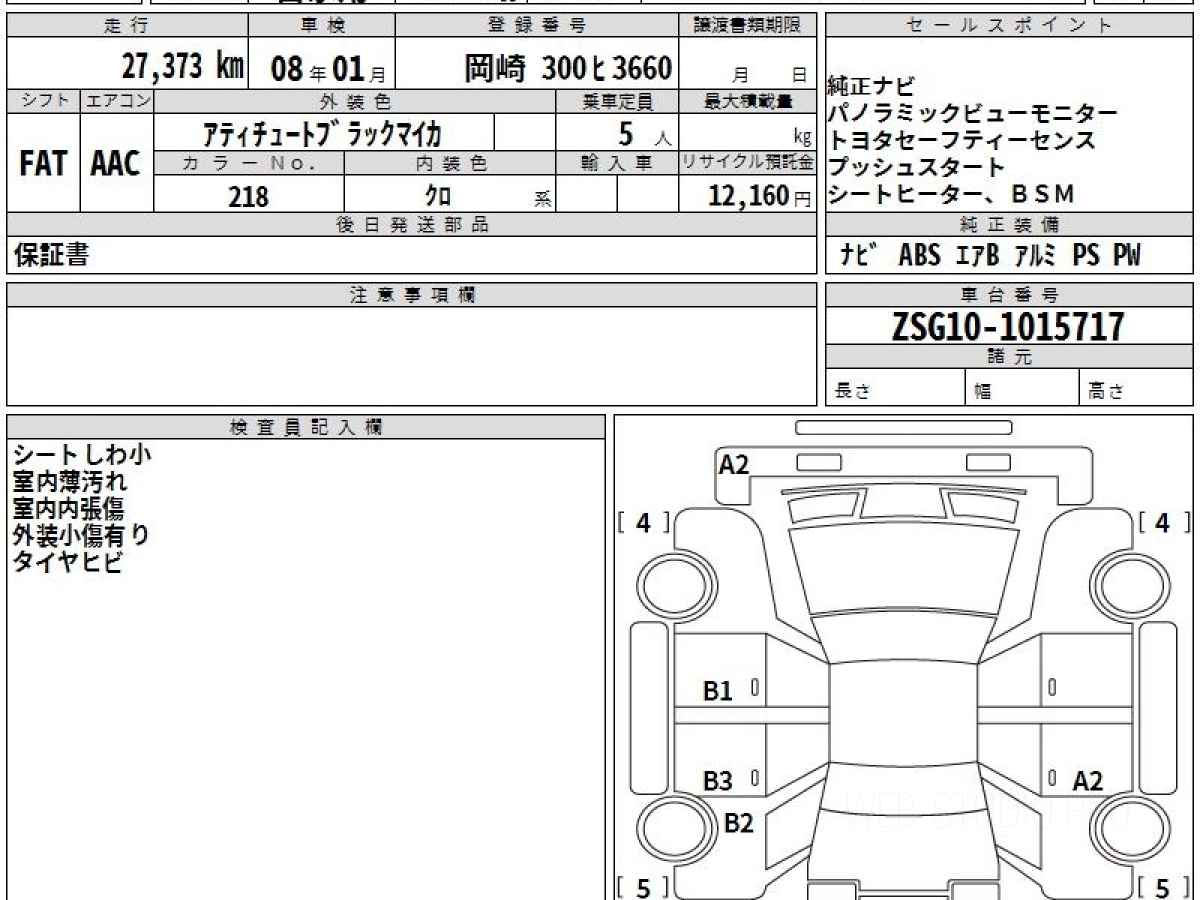Click the 高さ dimension cell

pos(1137,389)
